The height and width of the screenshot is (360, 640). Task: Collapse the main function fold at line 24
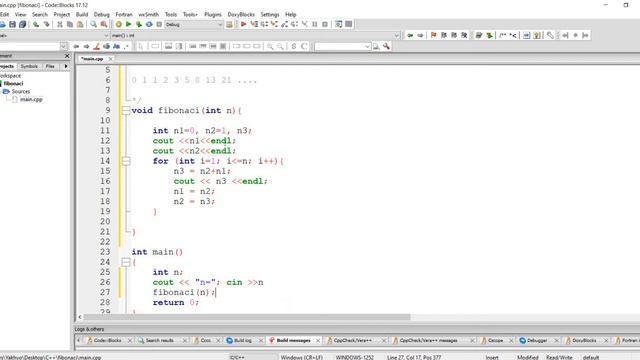pos(126,262)
